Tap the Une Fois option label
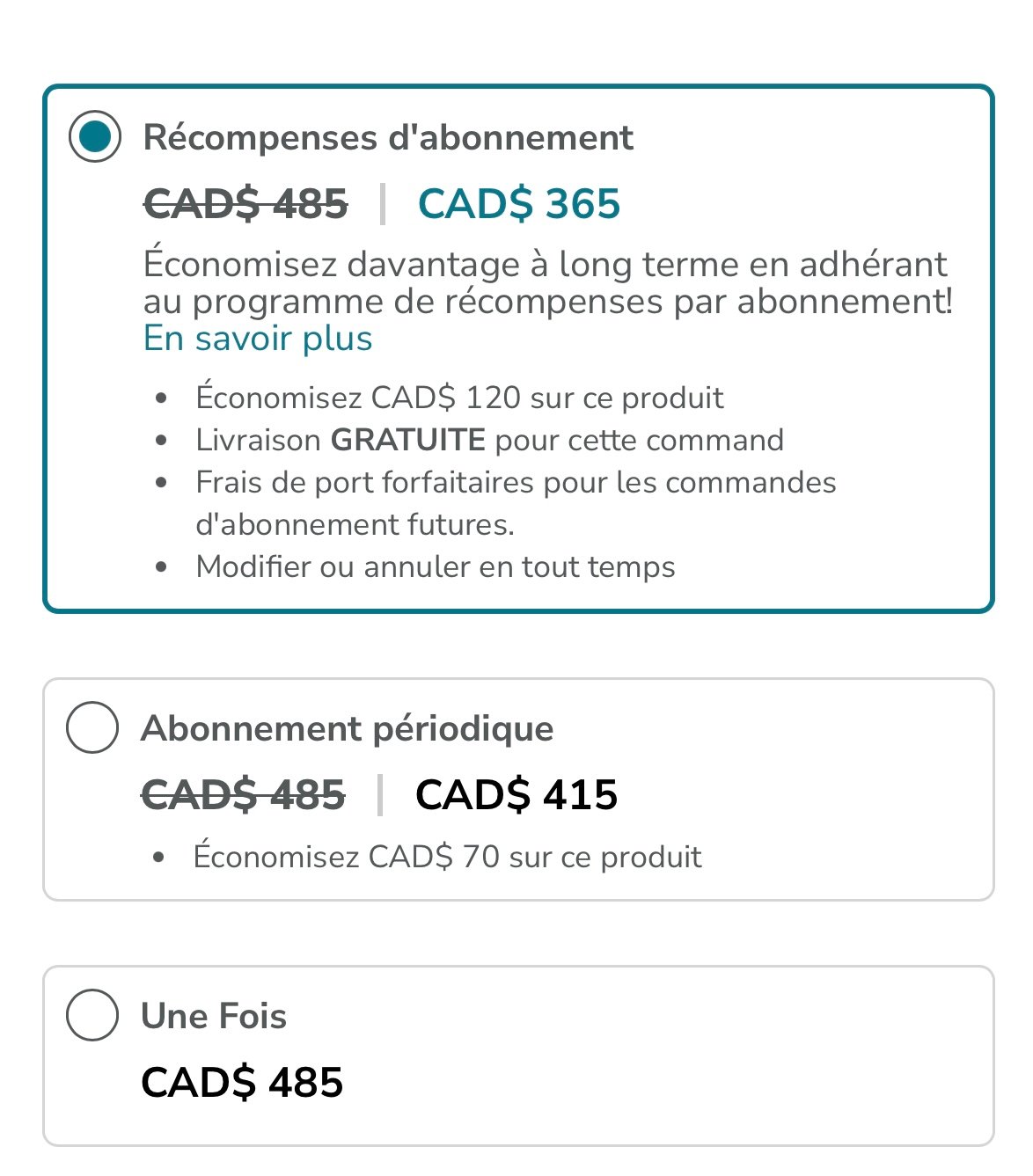The width and height of the screenshot is (1033, 1176). 214,1016
